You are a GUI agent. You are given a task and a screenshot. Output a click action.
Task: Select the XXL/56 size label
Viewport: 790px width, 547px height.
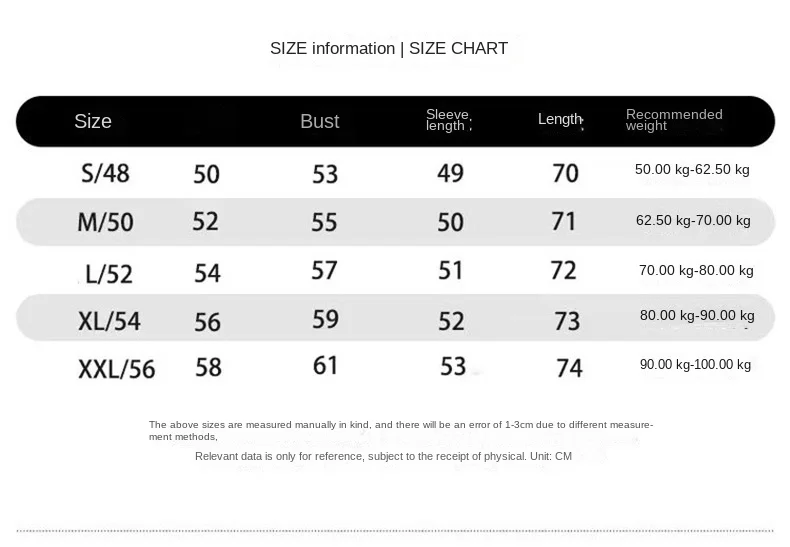click(x=116, y=369)
